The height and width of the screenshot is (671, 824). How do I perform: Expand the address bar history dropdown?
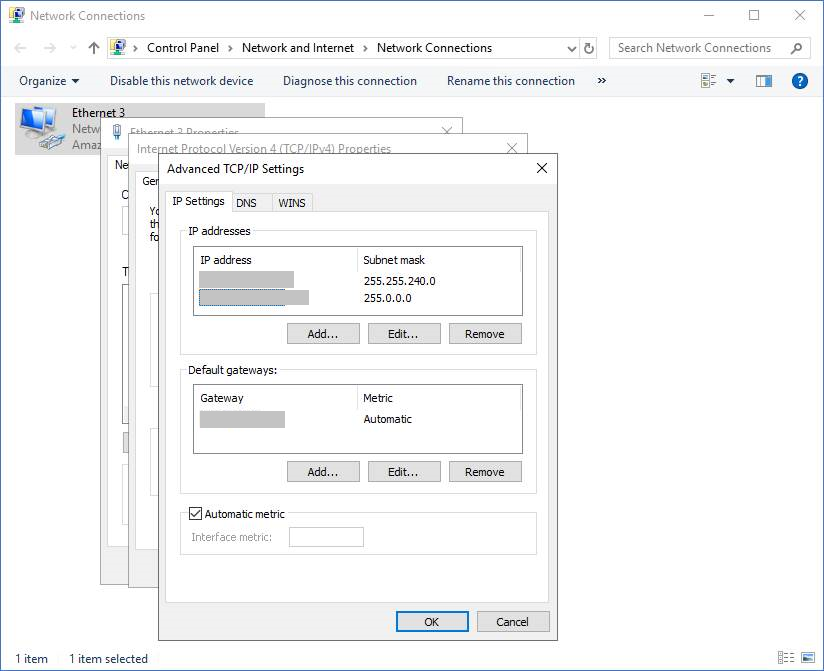[572, 48]
